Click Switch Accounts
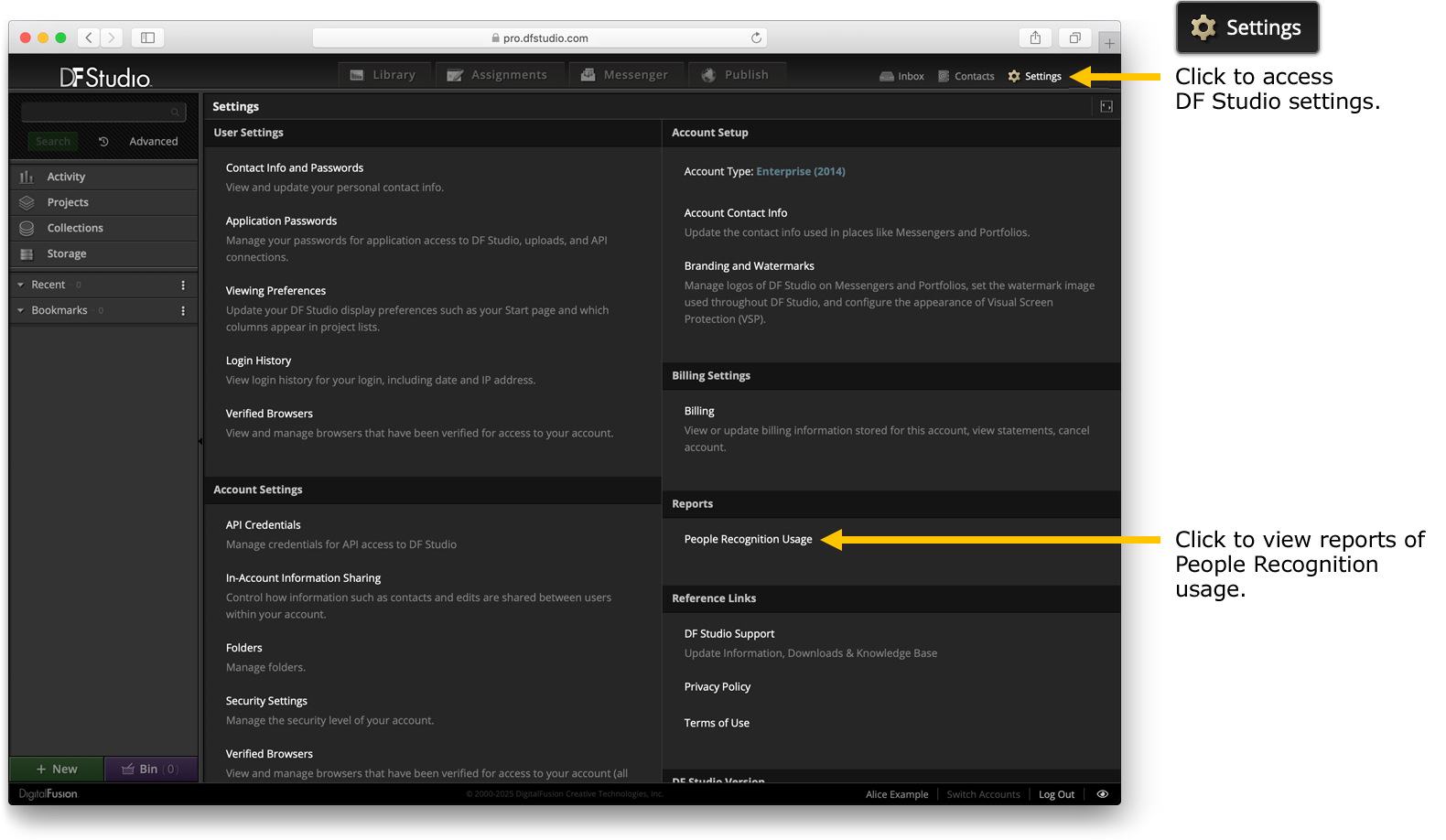 [983, 794]
